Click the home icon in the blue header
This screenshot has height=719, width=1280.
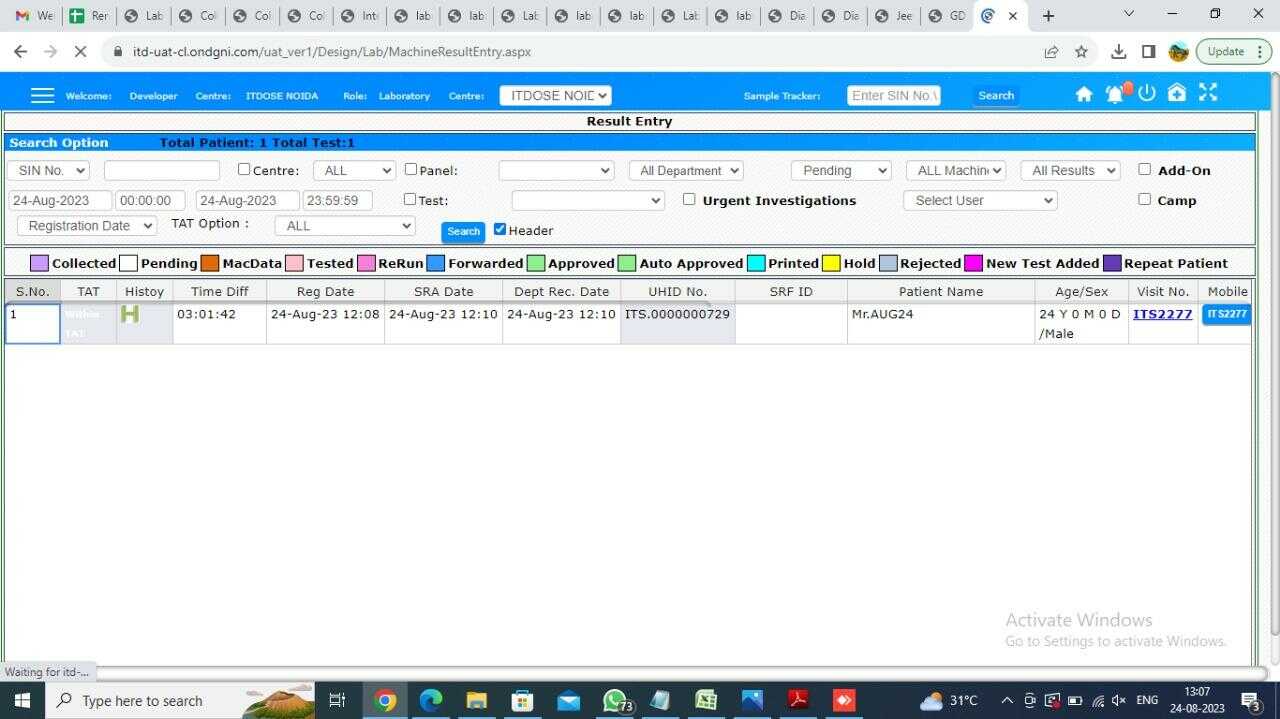[x=1084, y=93]
